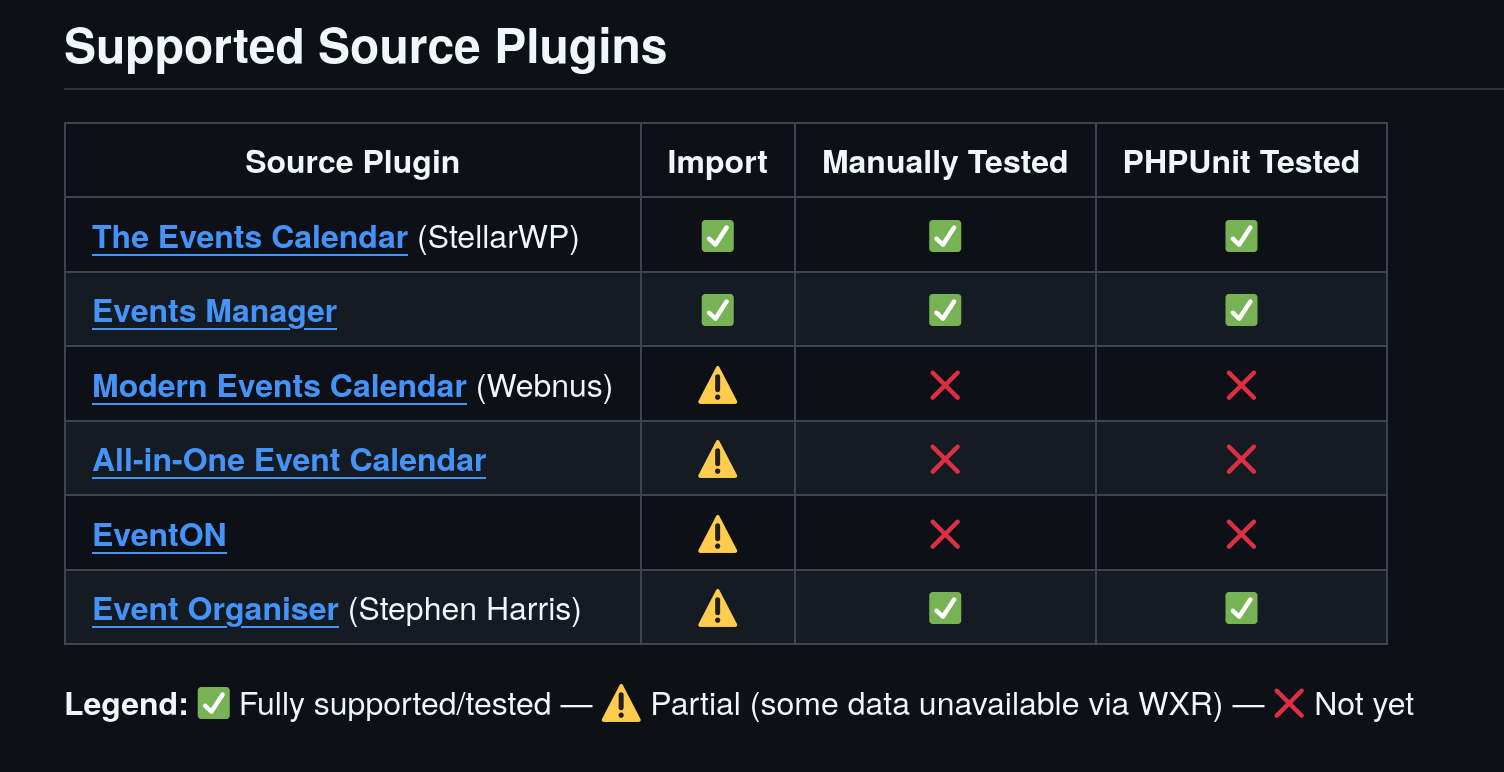The image size is (1504, 772).
Task: Visit the All-in-One Event Calendar link
Action: pos(289,460)
